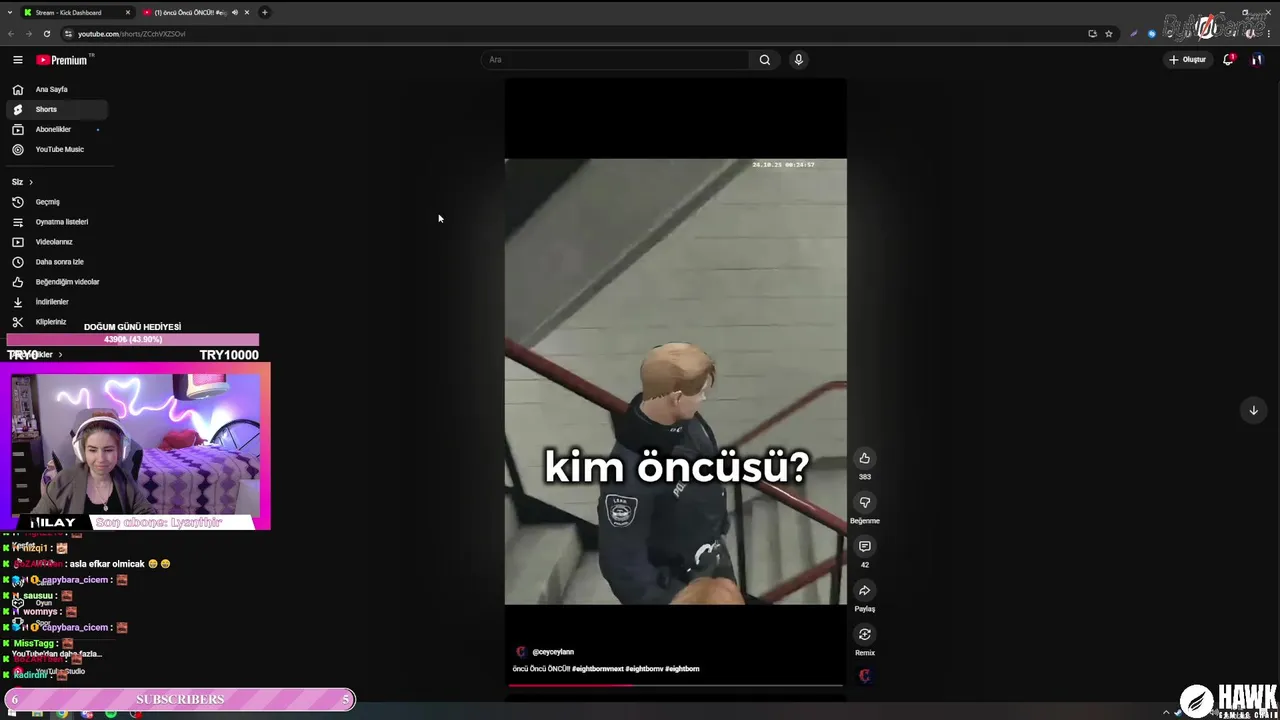Open the @ceyceylann channel link

coord(552,652)
